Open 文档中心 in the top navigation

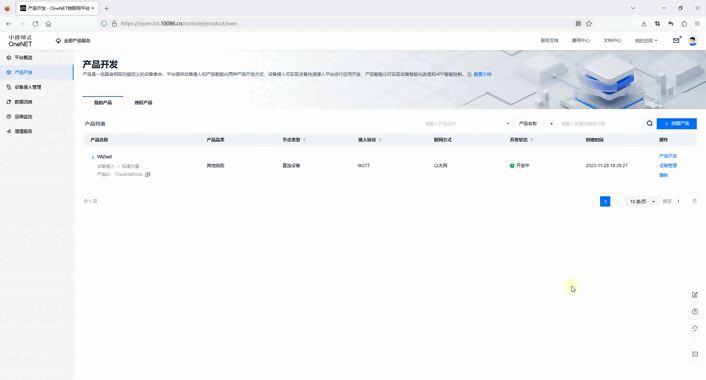coord(612,41)
